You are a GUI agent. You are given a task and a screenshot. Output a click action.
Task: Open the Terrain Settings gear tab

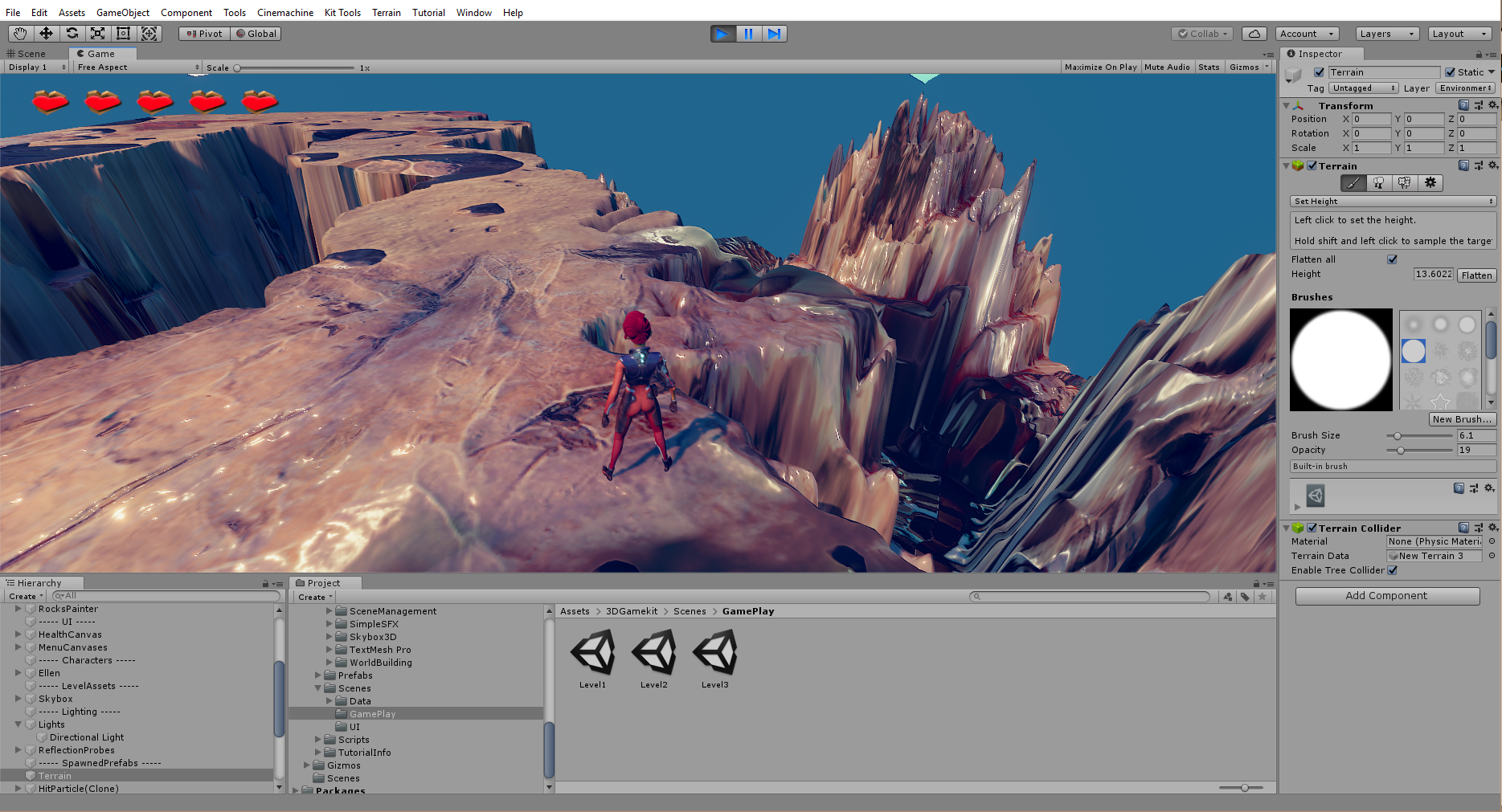(x=1430, y=183)
